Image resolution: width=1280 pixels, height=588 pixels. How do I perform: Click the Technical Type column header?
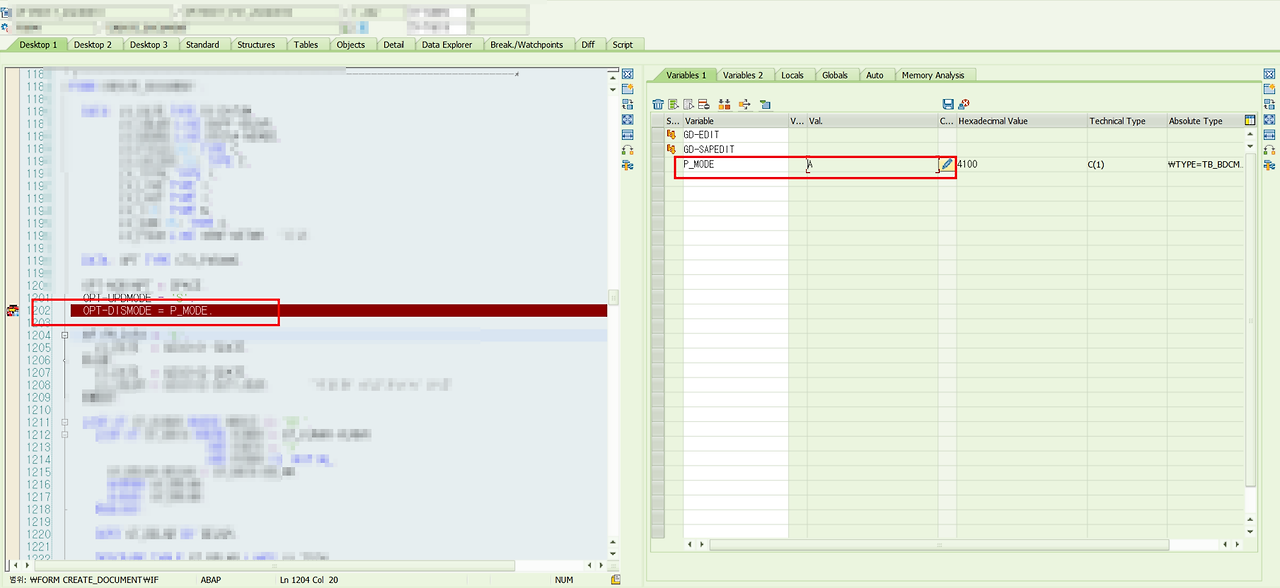[x=1127, y=120]
